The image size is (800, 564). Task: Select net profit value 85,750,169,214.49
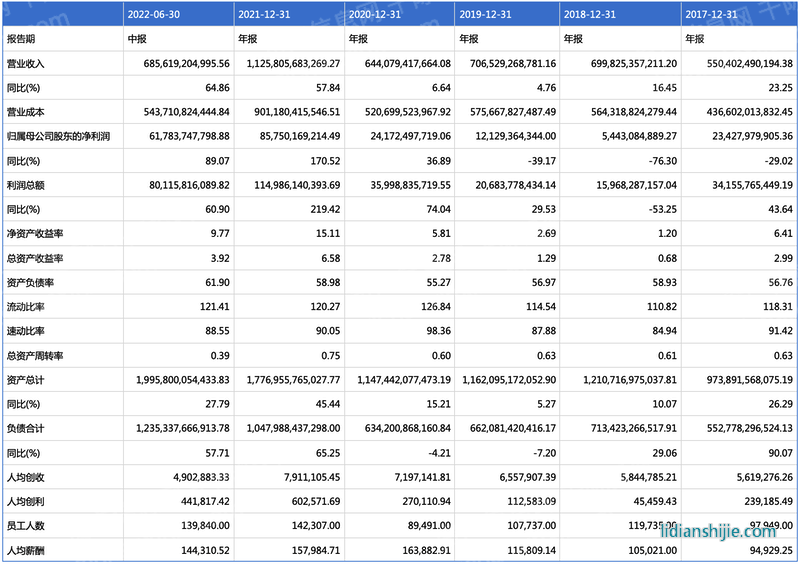click(300, 136)
